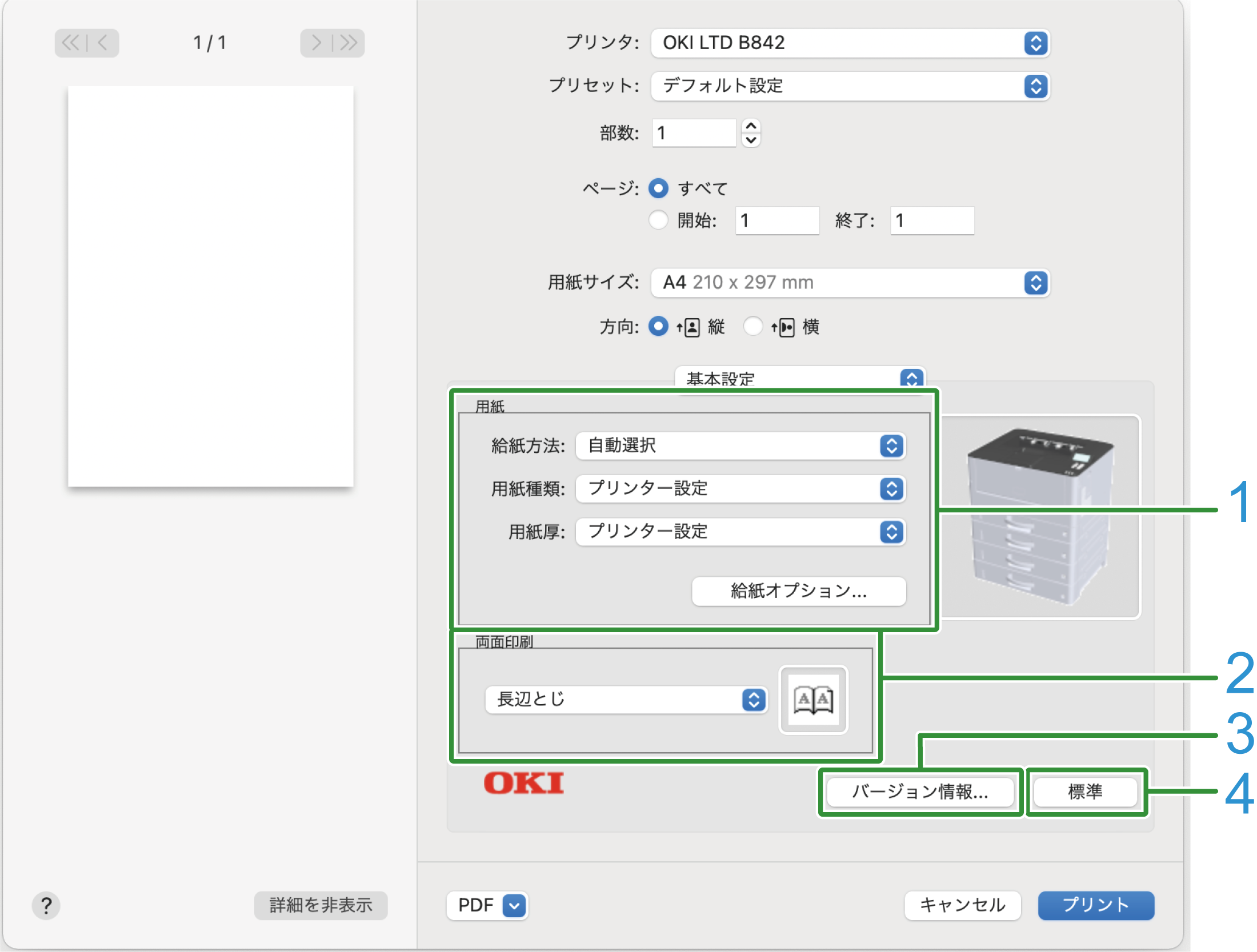Open the 給紙方法 dropdown
The width and height of the screenshot is (1257, 952).
(740, 446)
